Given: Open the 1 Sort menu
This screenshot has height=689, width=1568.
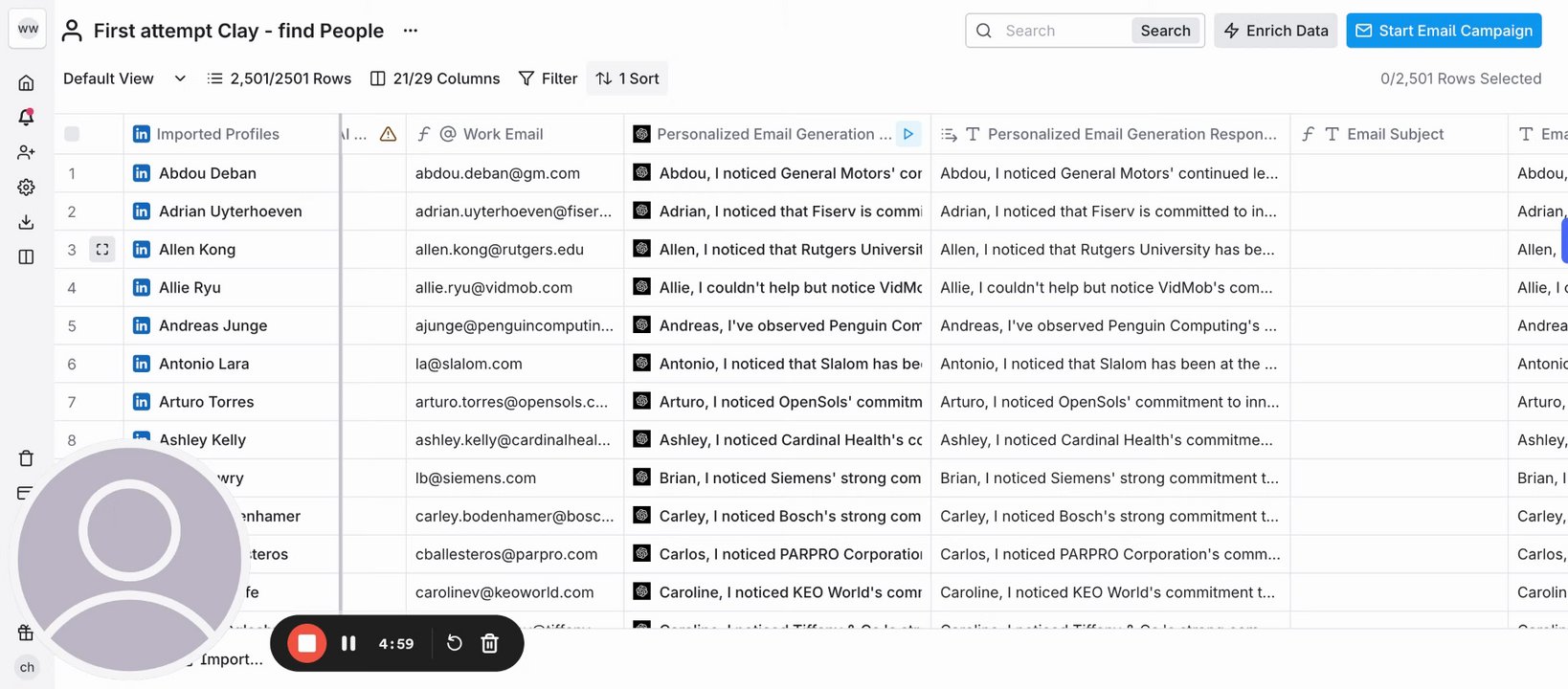Looking at the screenshot, I should click(628, 78).
